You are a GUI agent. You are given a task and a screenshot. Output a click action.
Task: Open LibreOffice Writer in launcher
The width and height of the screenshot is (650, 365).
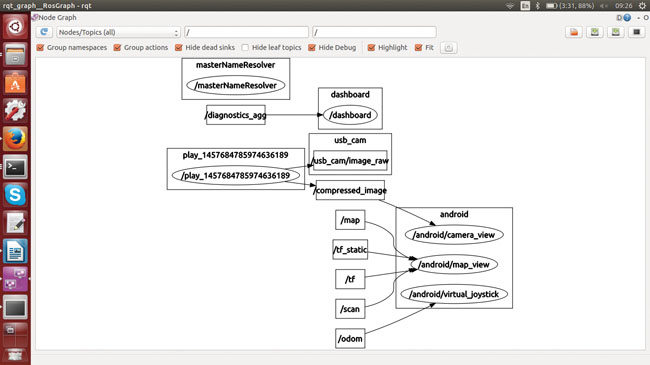[x=15, y=251]
